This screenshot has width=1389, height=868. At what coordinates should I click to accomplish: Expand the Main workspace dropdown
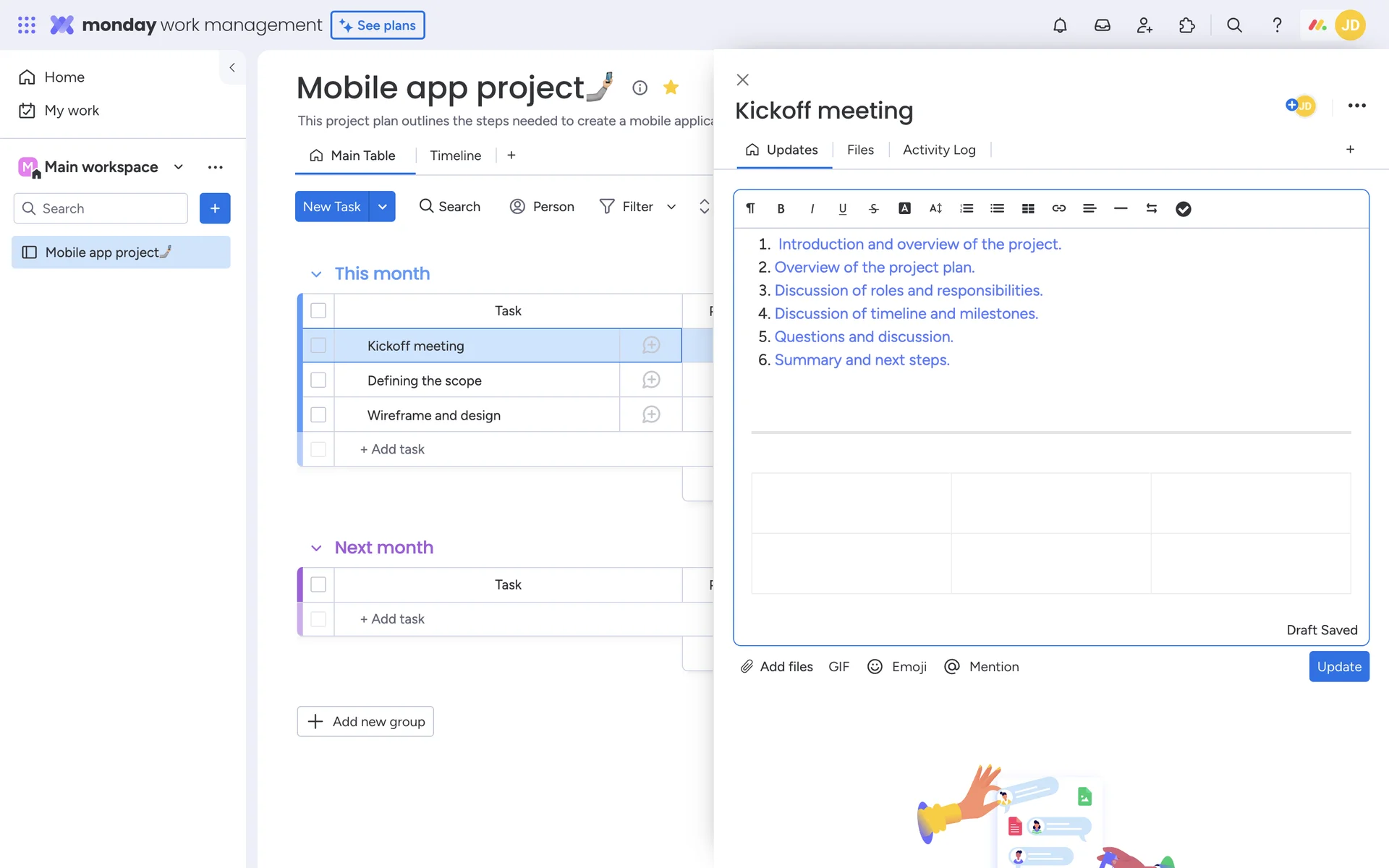[x=178, y=167]
